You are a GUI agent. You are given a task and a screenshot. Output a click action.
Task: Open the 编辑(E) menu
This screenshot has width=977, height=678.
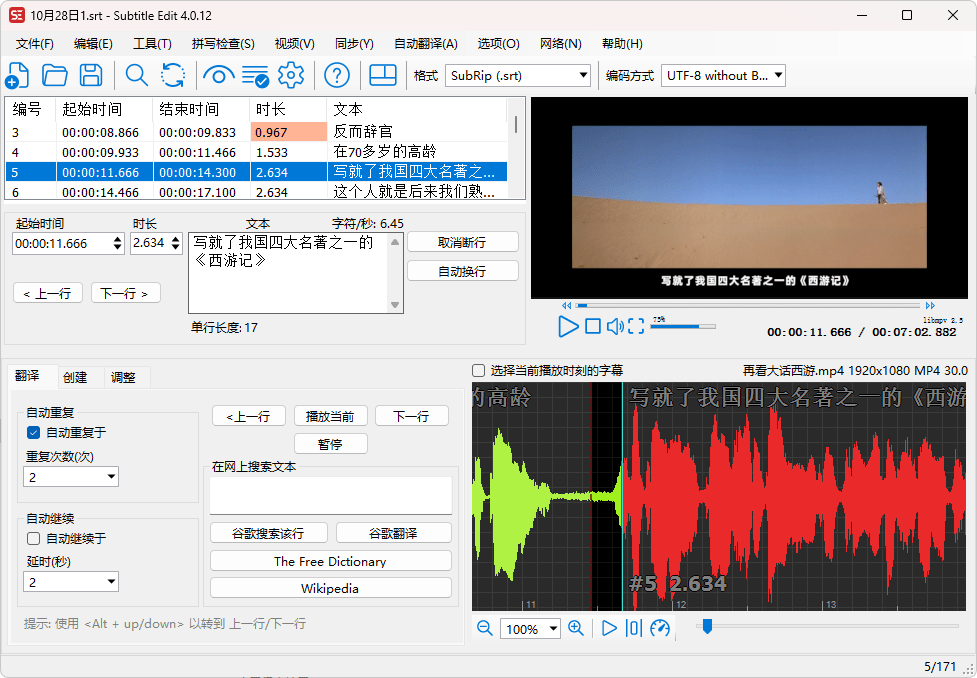[x=93, y=44]
